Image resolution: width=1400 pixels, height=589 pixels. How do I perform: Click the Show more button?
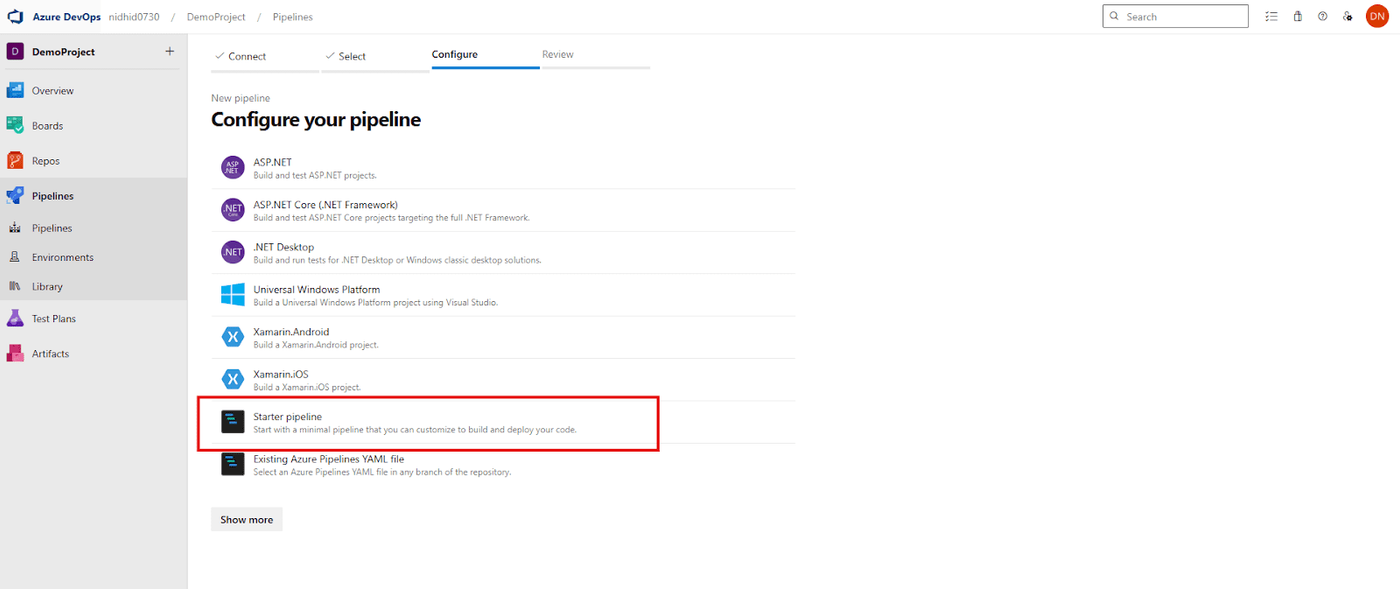tap(247, 519)
